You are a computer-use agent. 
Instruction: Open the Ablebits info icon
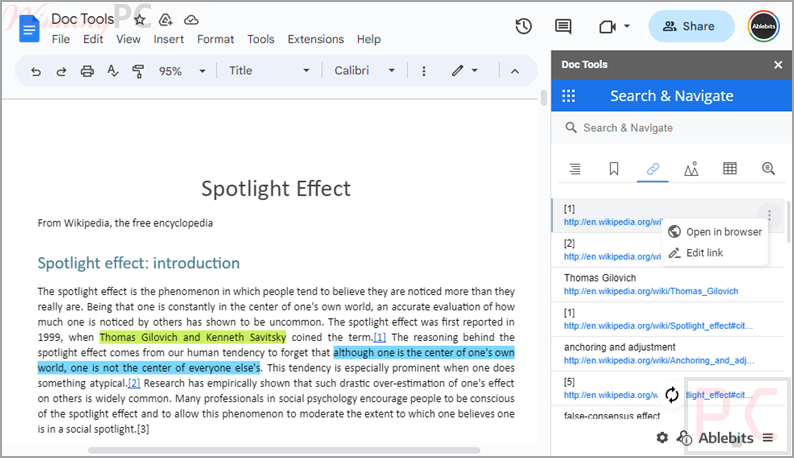[x=685, y=438]
